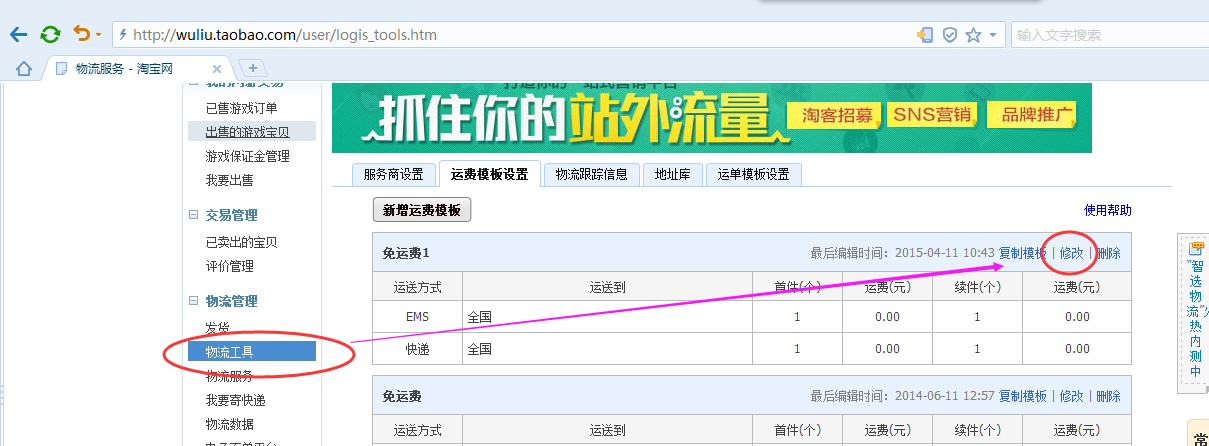Close the 物流服务 - 淘宝网 tab

(217, 68)
